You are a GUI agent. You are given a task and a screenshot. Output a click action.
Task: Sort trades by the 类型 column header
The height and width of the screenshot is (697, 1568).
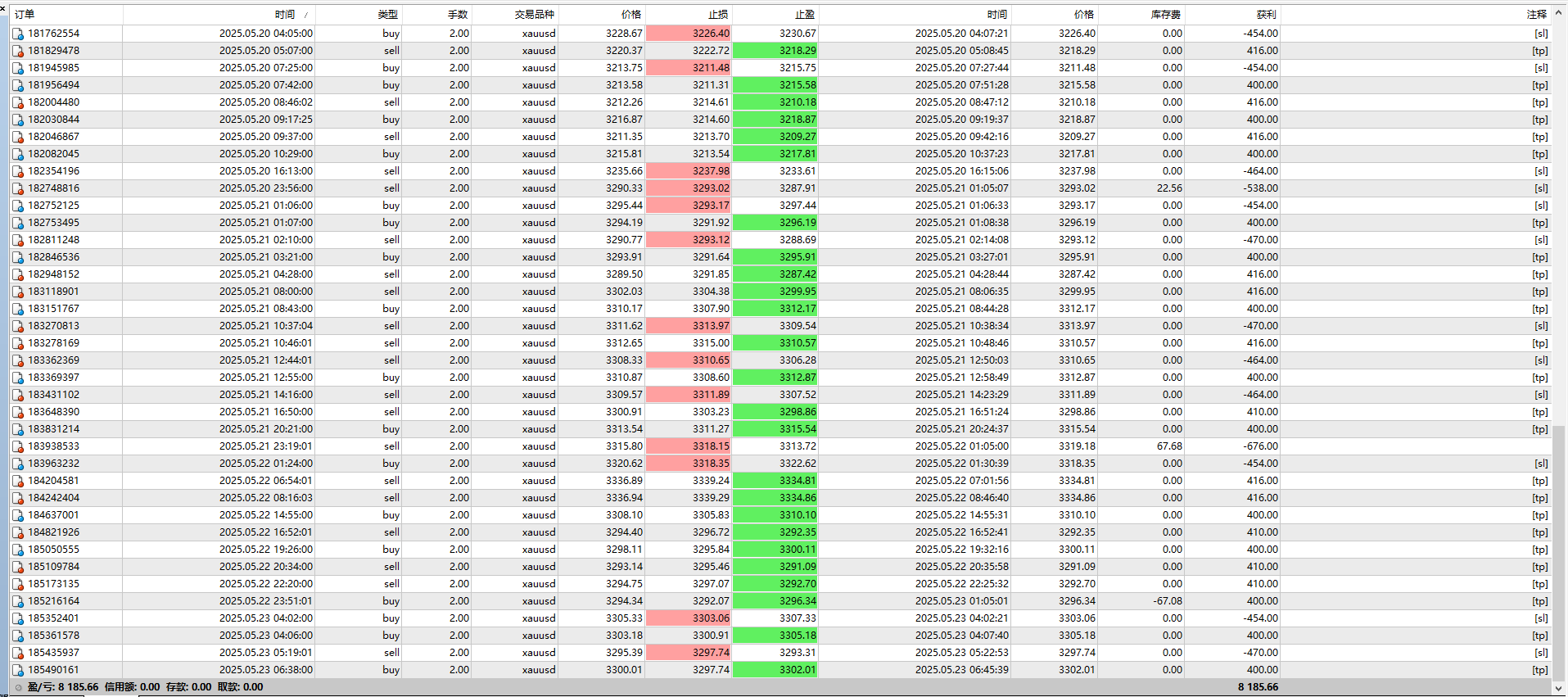tap(359, 14)
